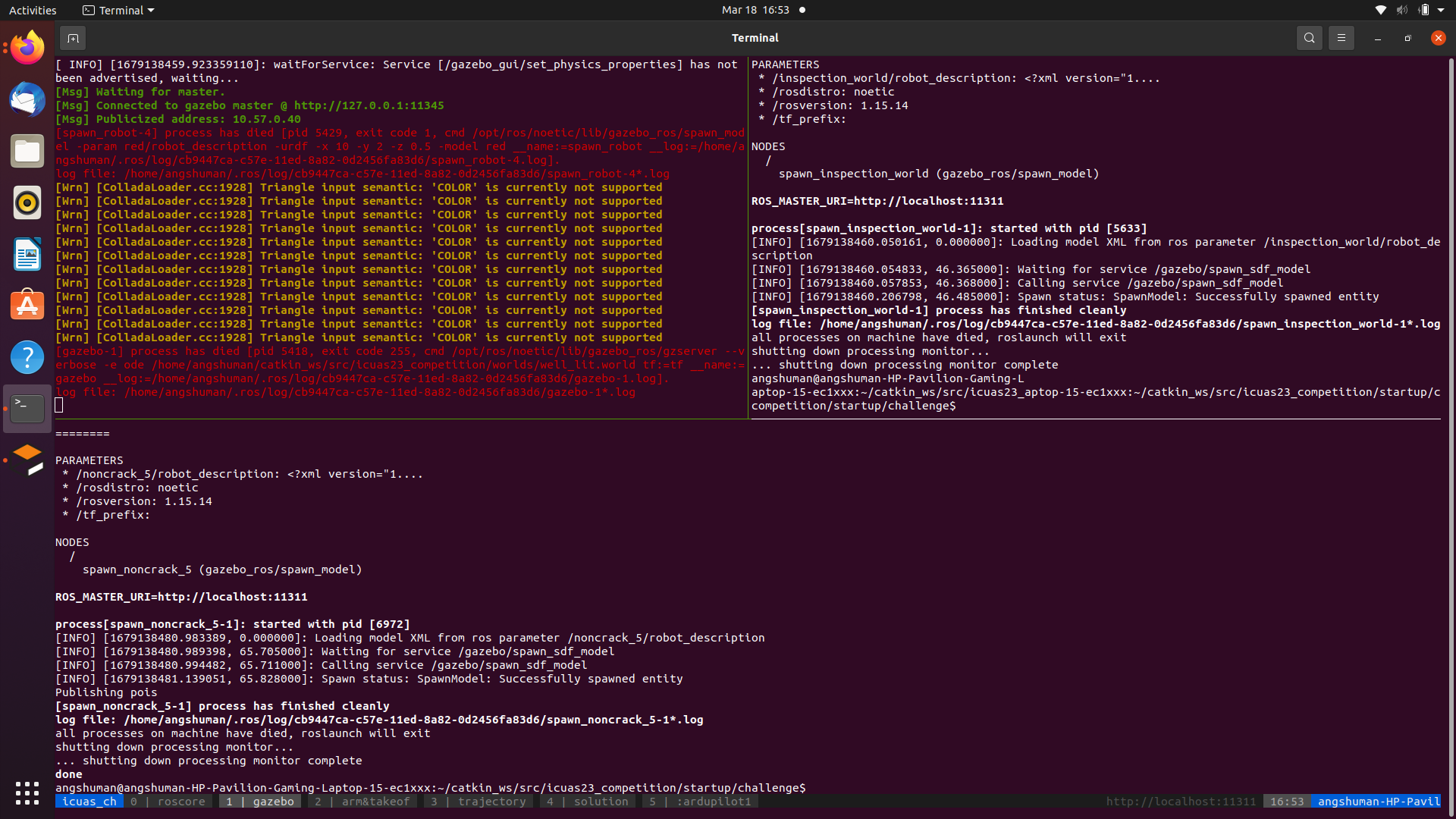Image resolution: width=1456 pixels, height=819 pixels.
Task: Unmute system audio via the volume indicator
Action: point(1401,10)
